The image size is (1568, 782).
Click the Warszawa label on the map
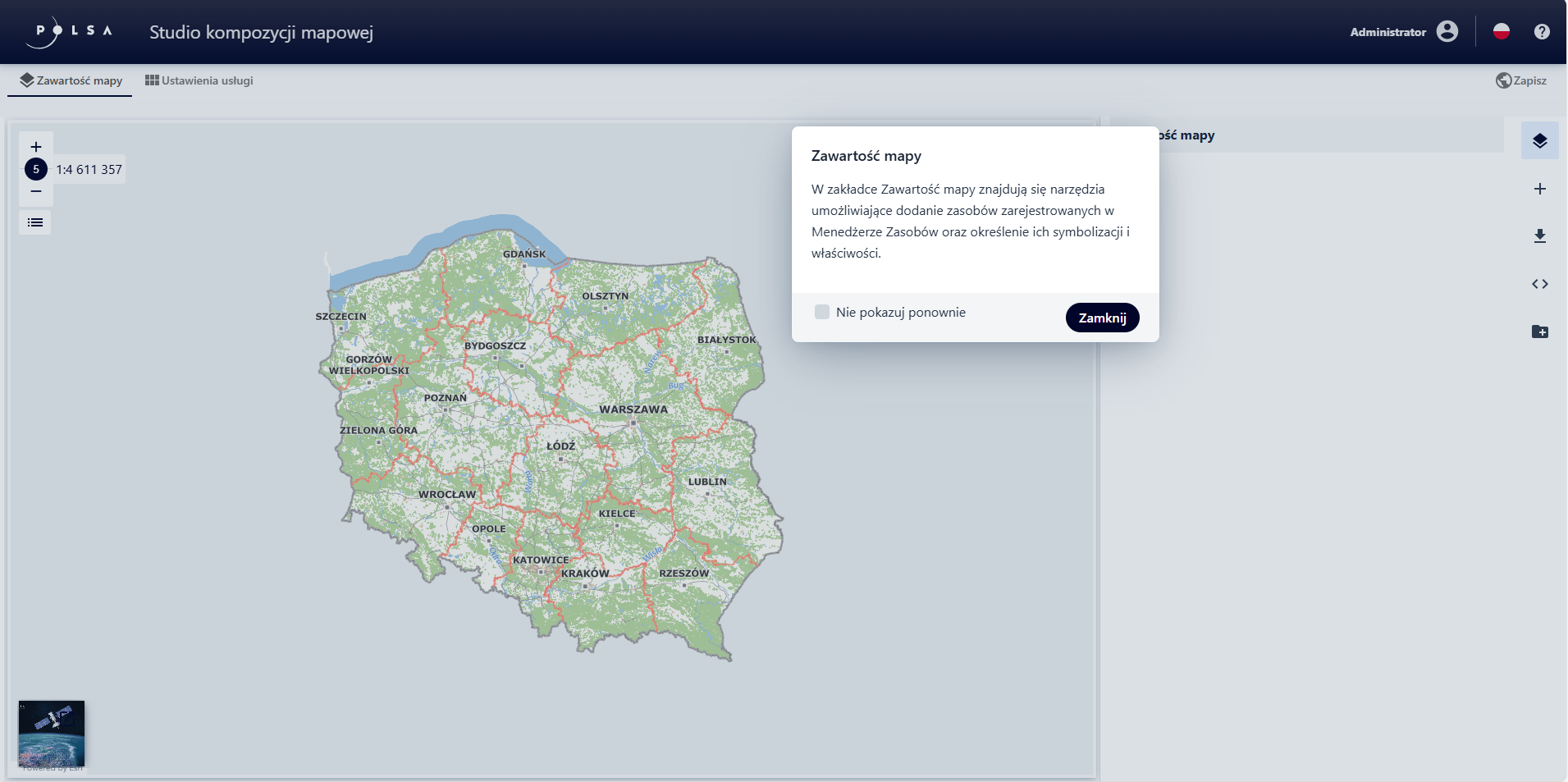click(633, 409)
